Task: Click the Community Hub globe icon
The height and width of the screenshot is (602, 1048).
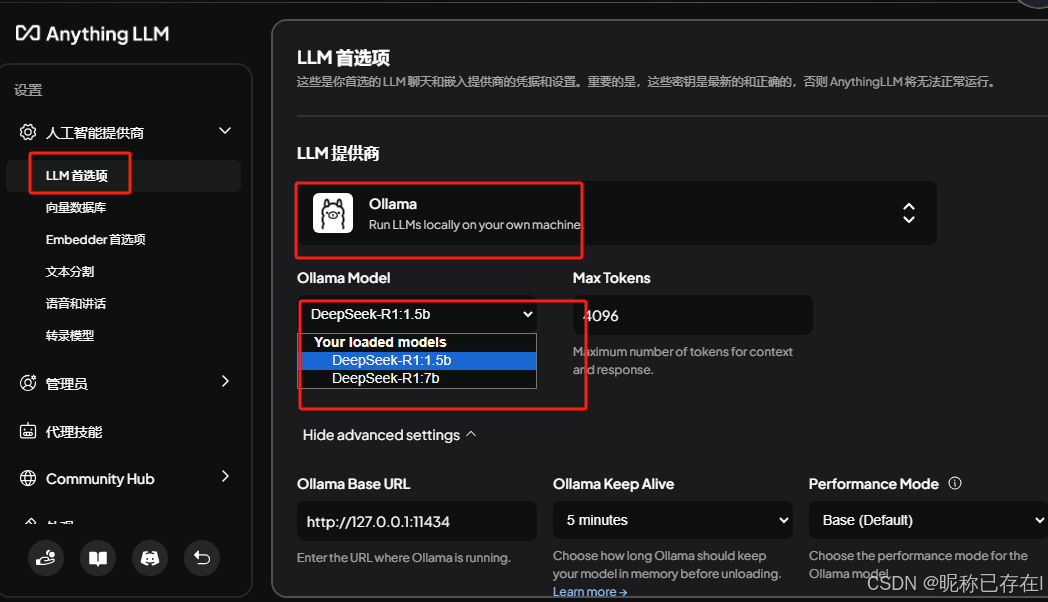Action: tap(27, 478)
